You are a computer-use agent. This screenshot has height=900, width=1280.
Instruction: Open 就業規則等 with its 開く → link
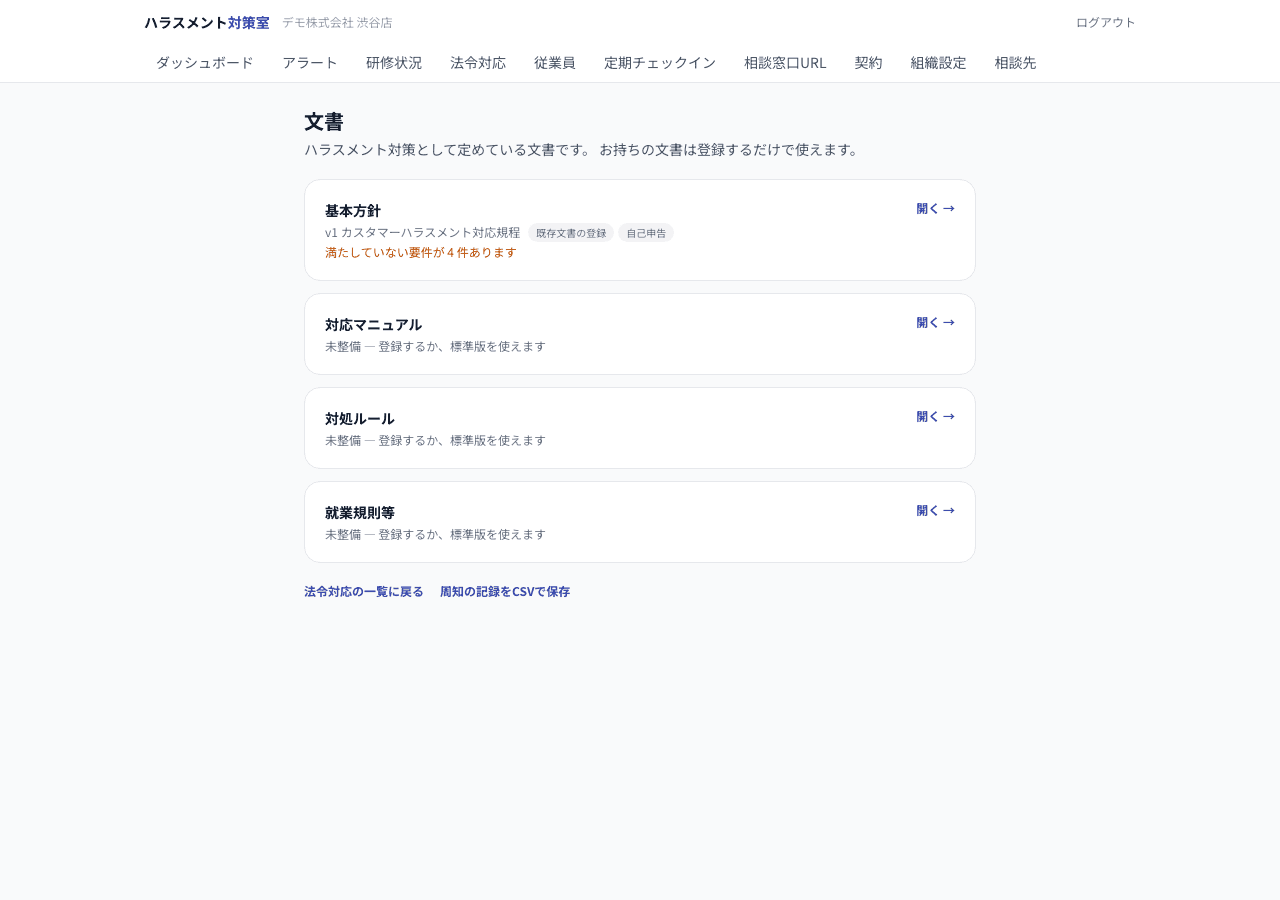point(936,510)
